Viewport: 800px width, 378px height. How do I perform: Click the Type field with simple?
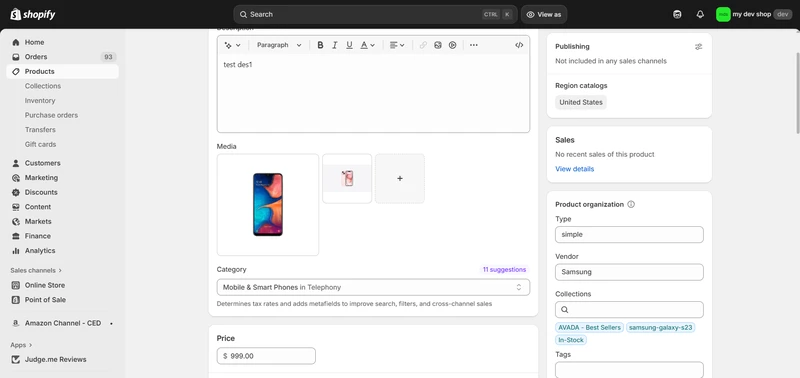pos(629,235)
